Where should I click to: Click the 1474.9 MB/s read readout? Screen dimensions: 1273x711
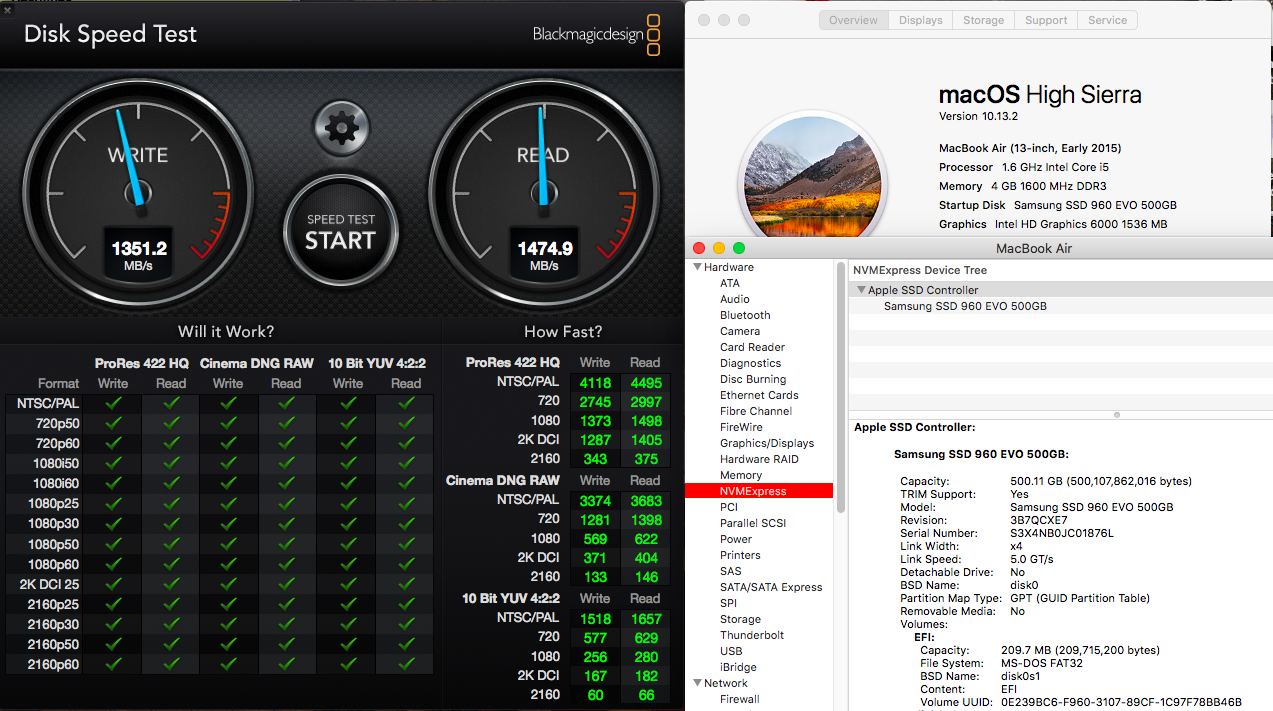coord(544,255)
